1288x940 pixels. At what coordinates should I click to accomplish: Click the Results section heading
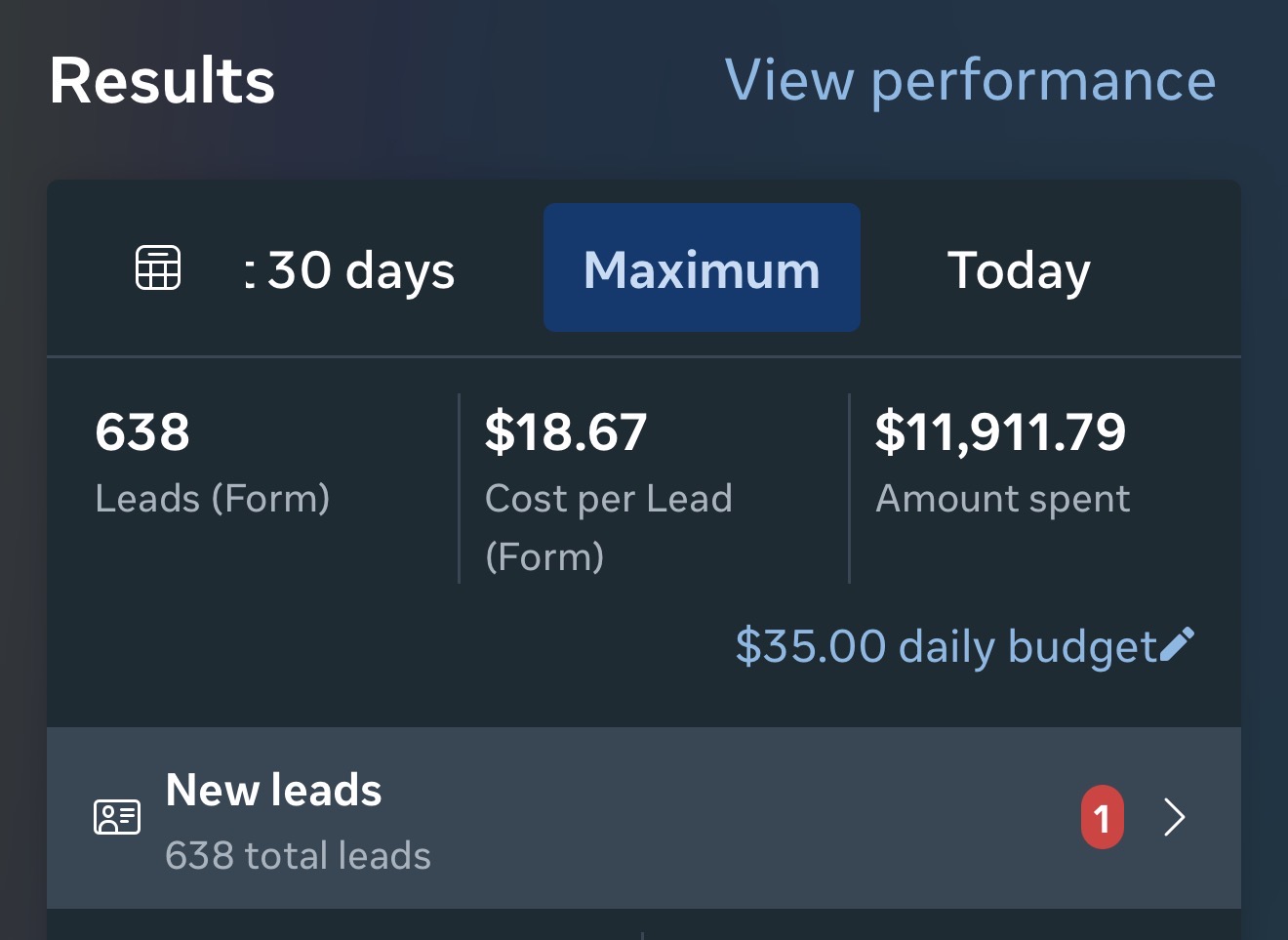tap(162, 80)
